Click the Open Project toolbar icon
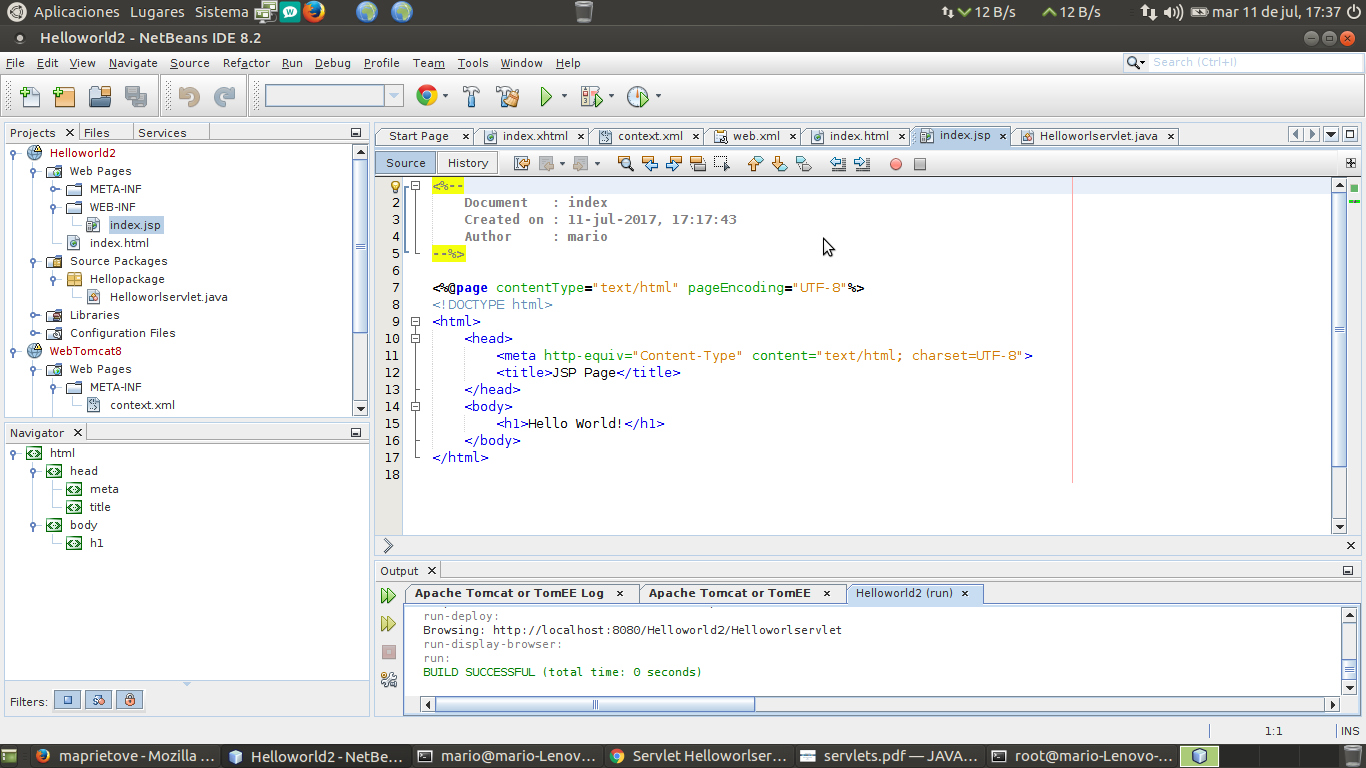The height and width of the screenshot is (768, 1366). [x=100, y=97]
